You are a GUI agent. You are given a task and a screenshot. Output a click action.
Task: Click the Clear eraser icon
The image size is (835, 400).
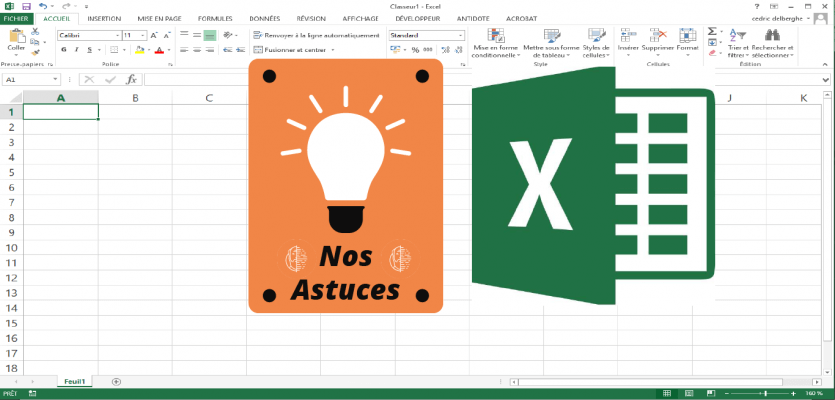[712, 53]
